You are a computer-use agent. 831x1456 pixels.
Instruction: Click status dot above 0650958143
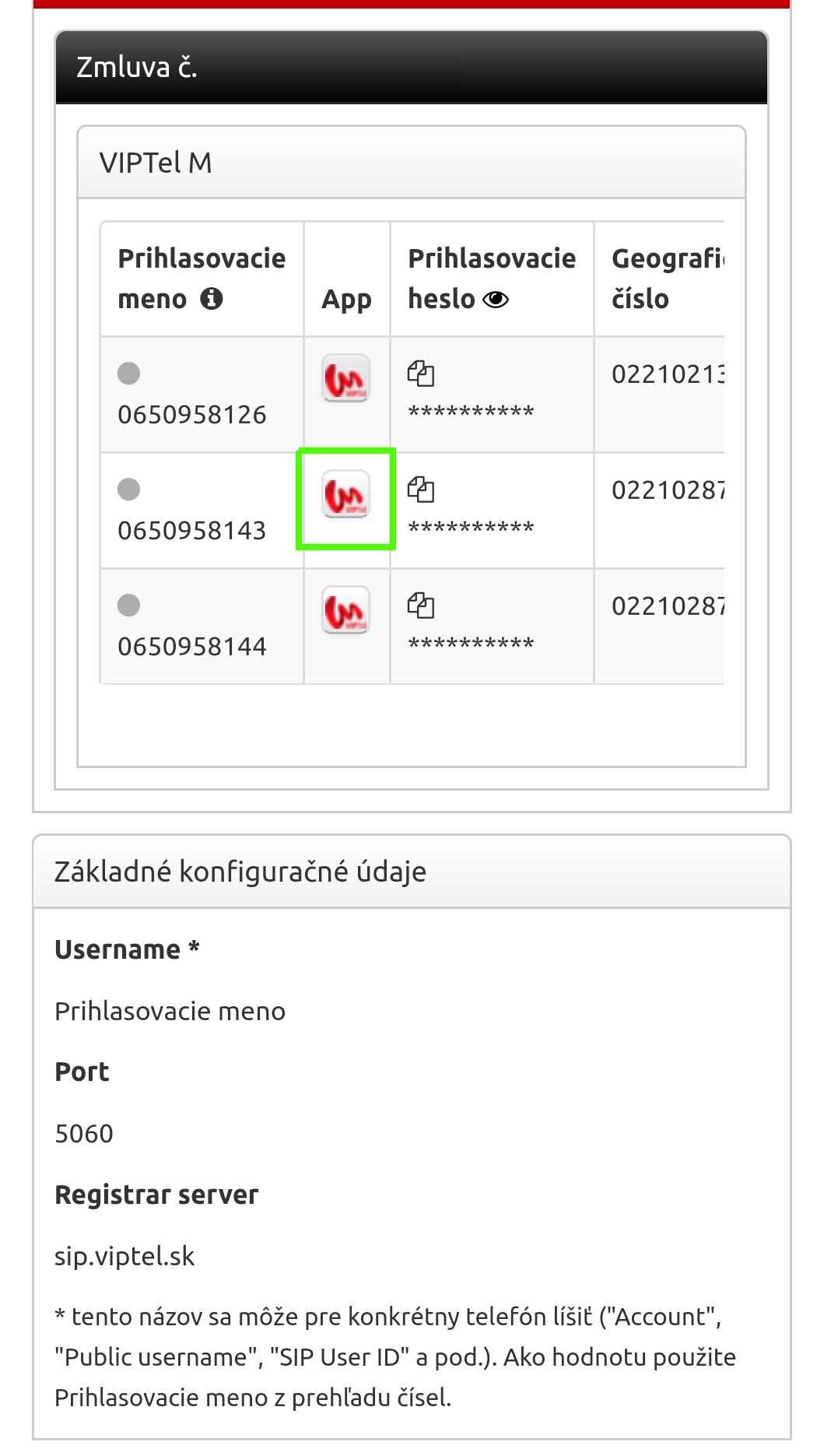[128, 489]
